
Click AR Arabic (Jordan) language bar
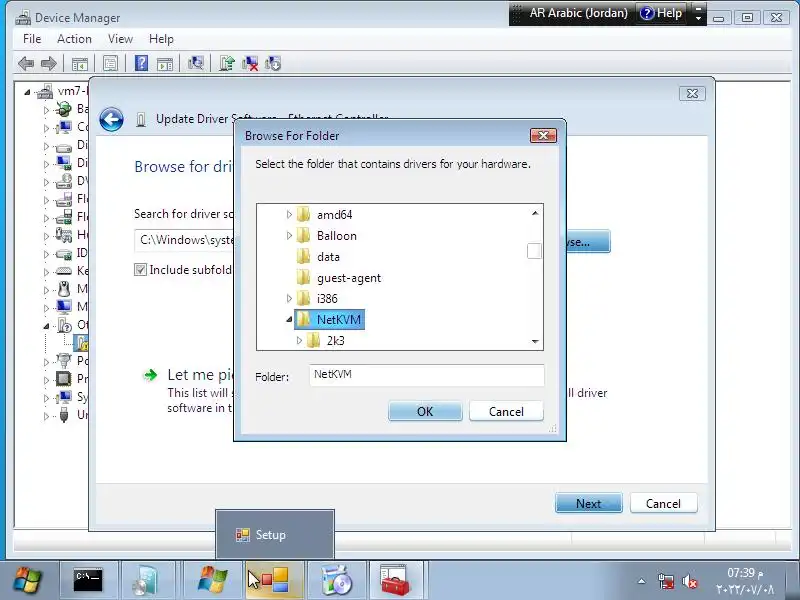[578, 13]
